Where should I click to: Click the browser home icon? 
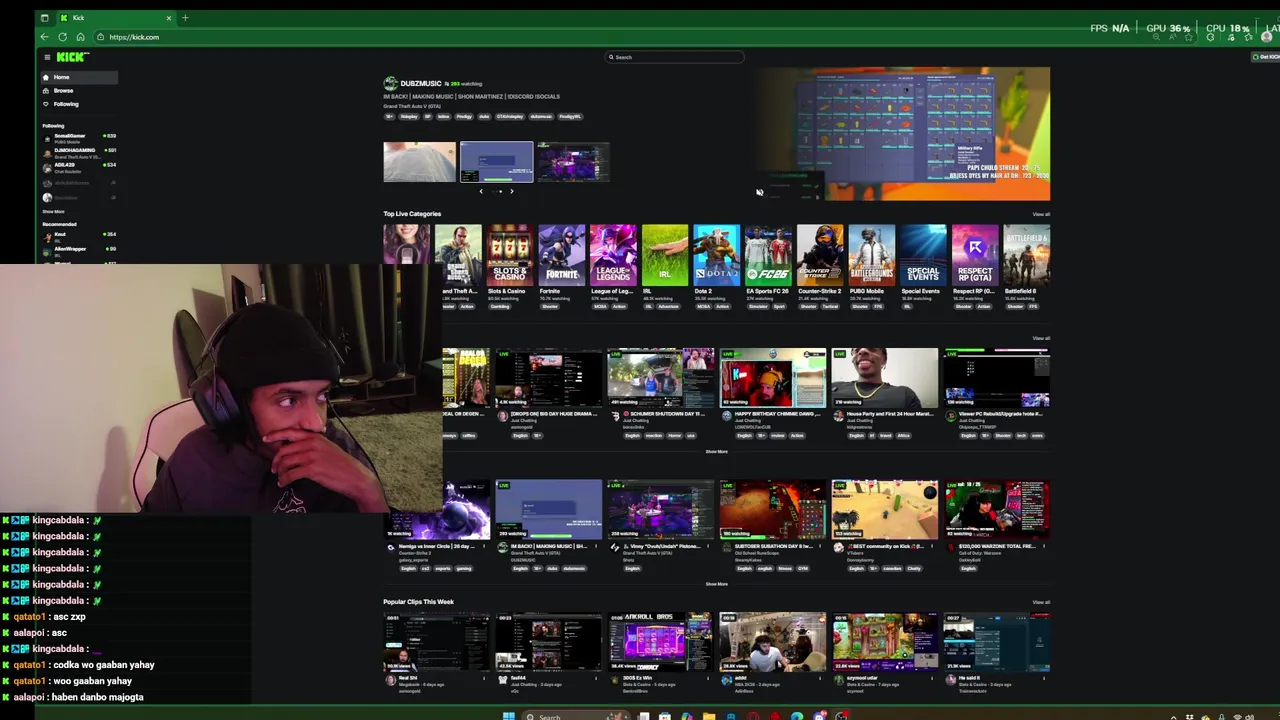click(x=80, y=37)
